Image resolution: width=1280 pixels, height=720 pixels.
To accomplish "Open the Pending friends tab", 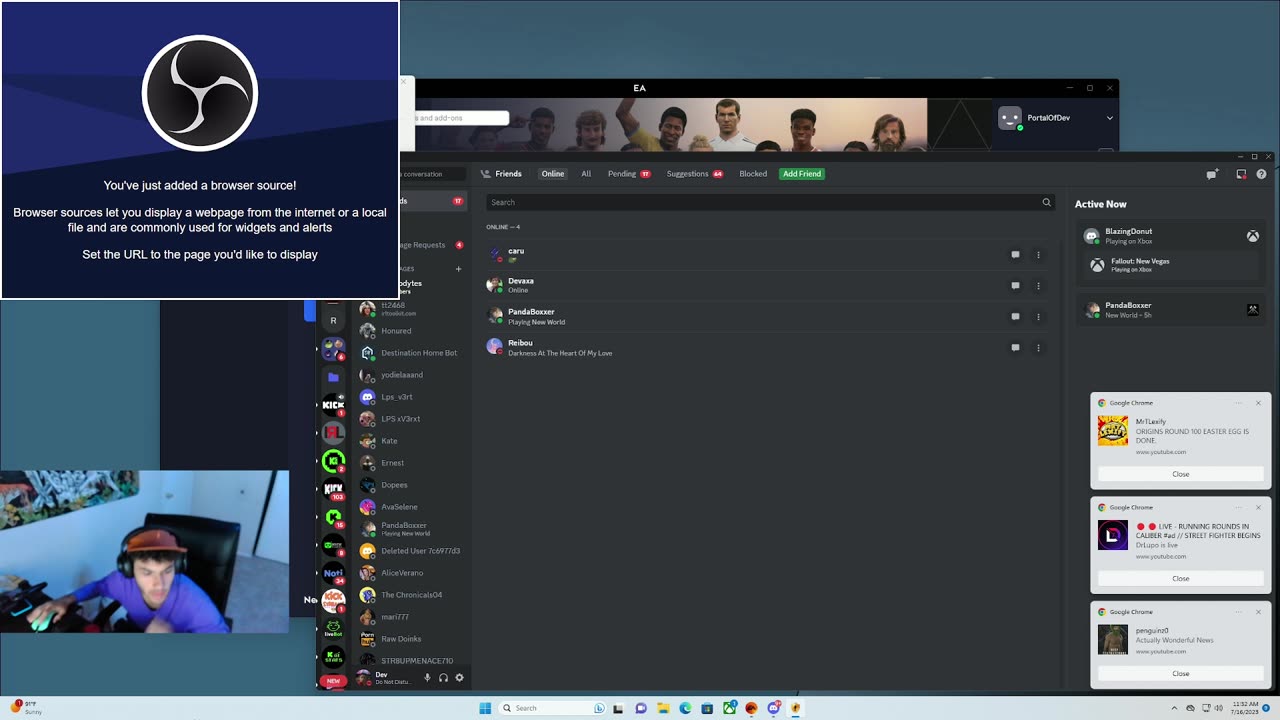I will [x=629, y=174].
